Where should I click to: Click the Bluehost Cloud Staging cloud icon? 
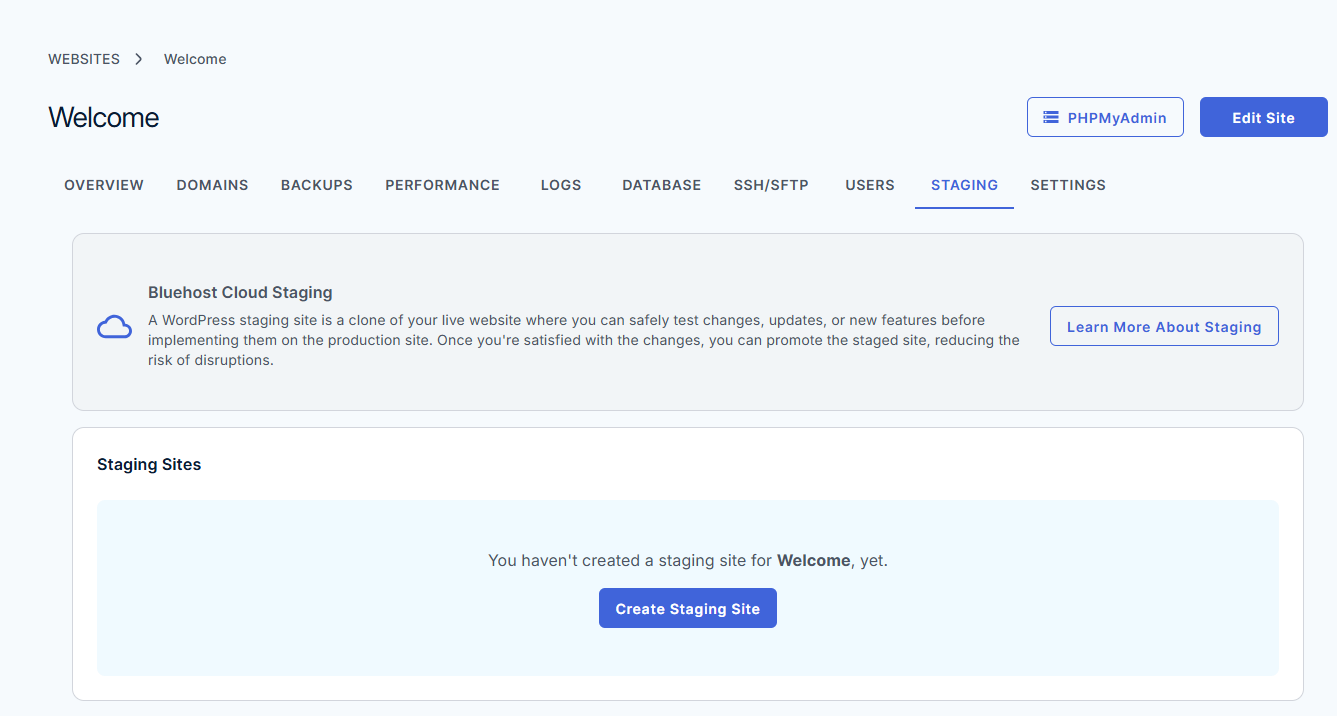point(114,327)
